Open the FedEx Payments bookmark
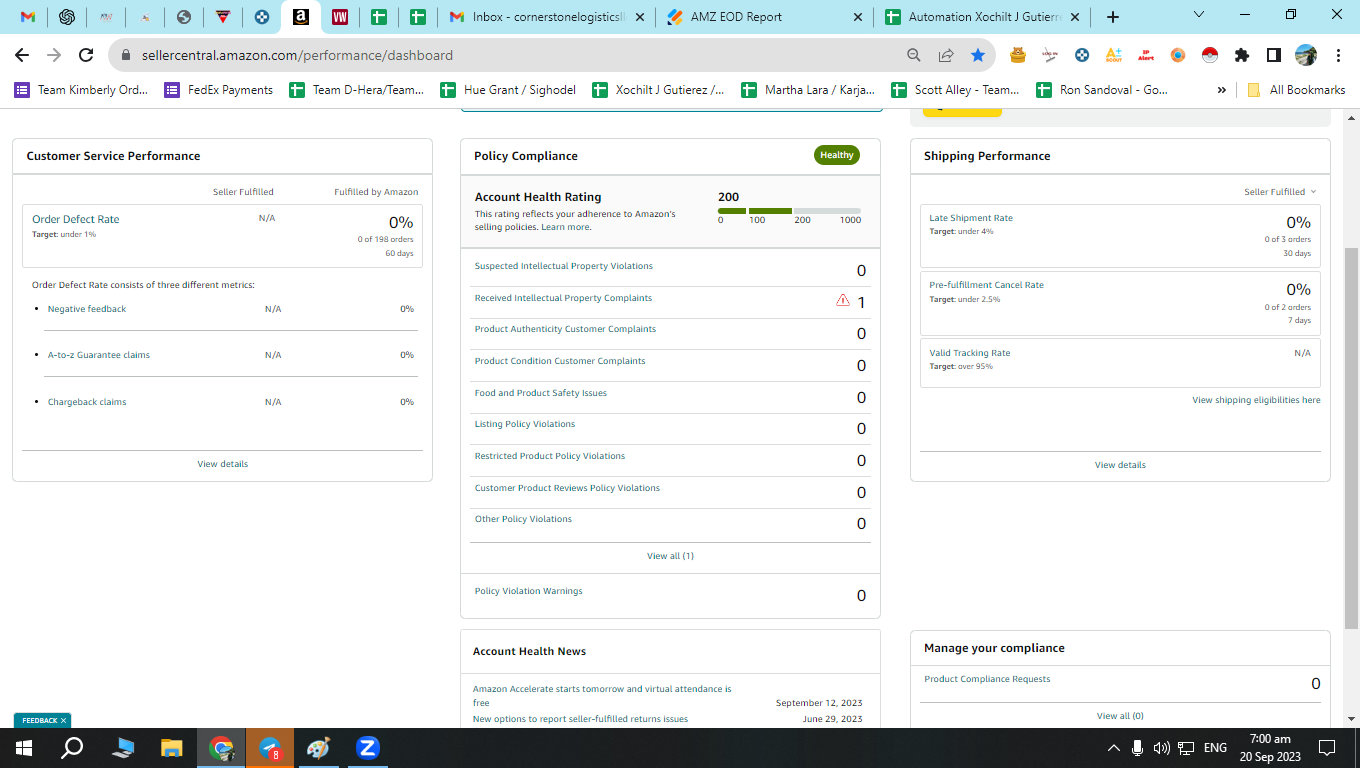The image size is (1360, 768). point(220,90)
